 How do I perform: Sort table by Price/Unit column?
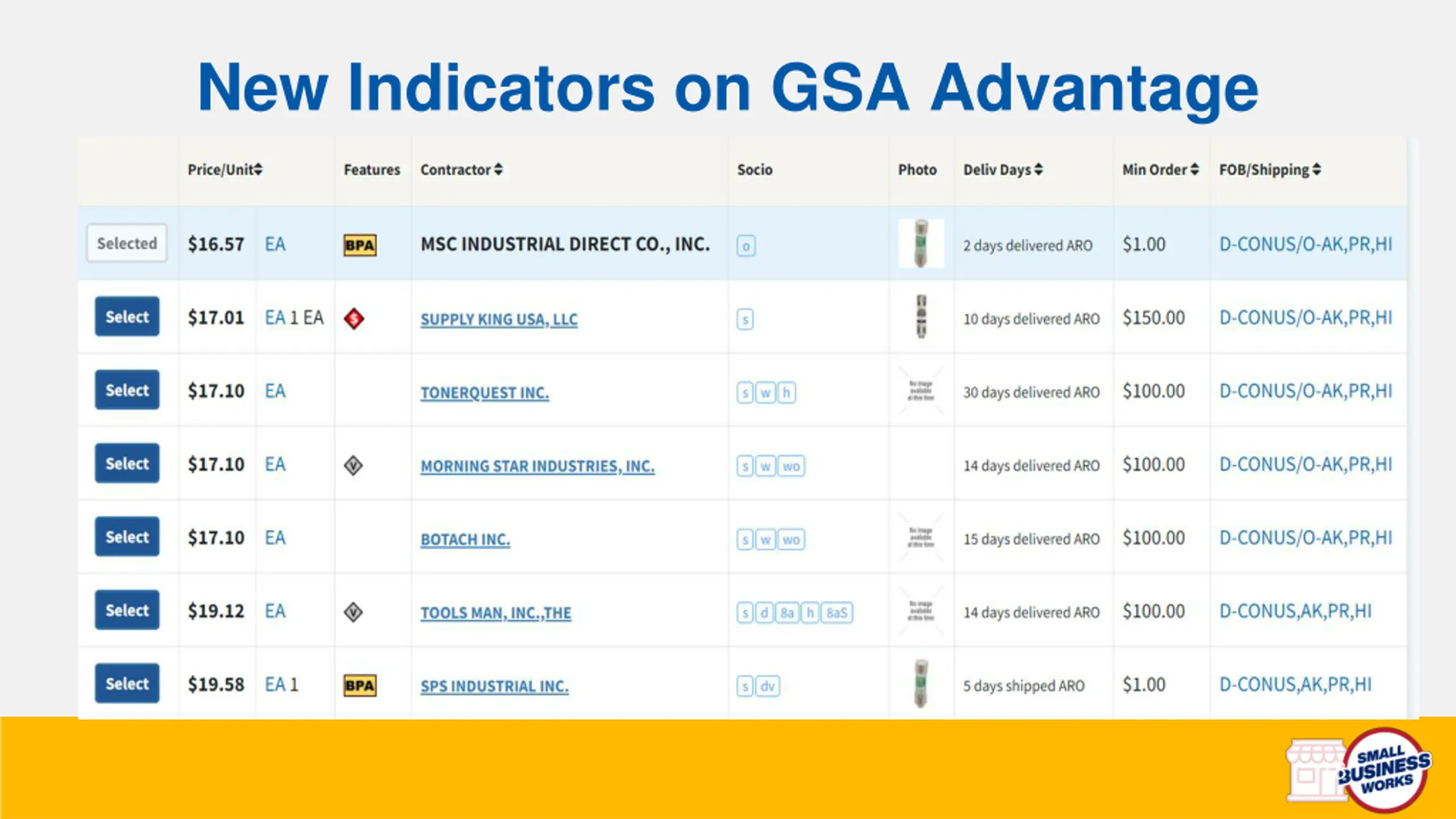[x=225, y=169]
